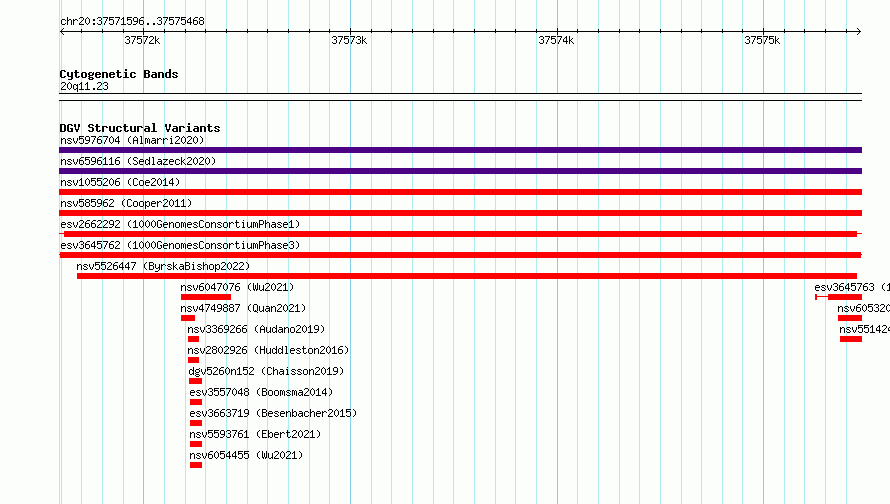The height and width of the screenshot is (504, 890).
Task: Open esv2662292 (1000GenomesConsortiumPhase1) label
Action: pos(180,224)
